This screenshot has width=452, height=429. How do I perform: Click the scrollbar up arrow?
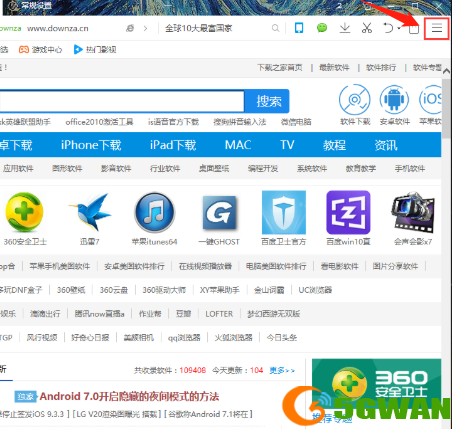(446, 71)
